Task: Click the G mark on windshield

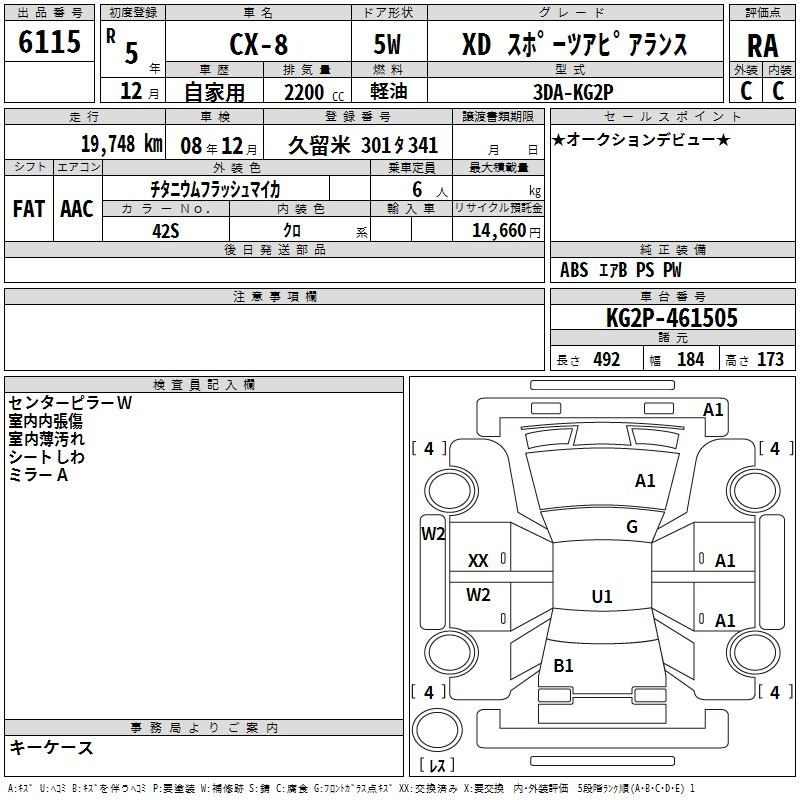Action: click(x=632, y=527)
